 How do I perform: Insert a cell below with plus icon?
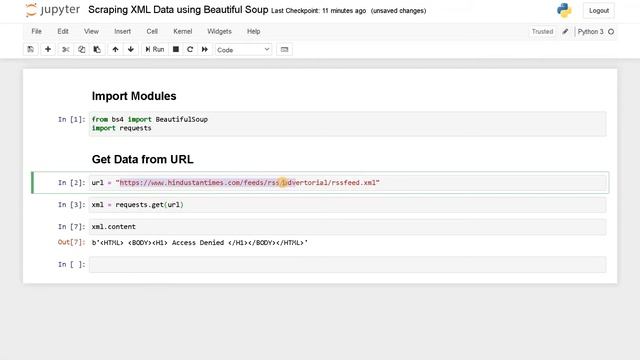48,49
